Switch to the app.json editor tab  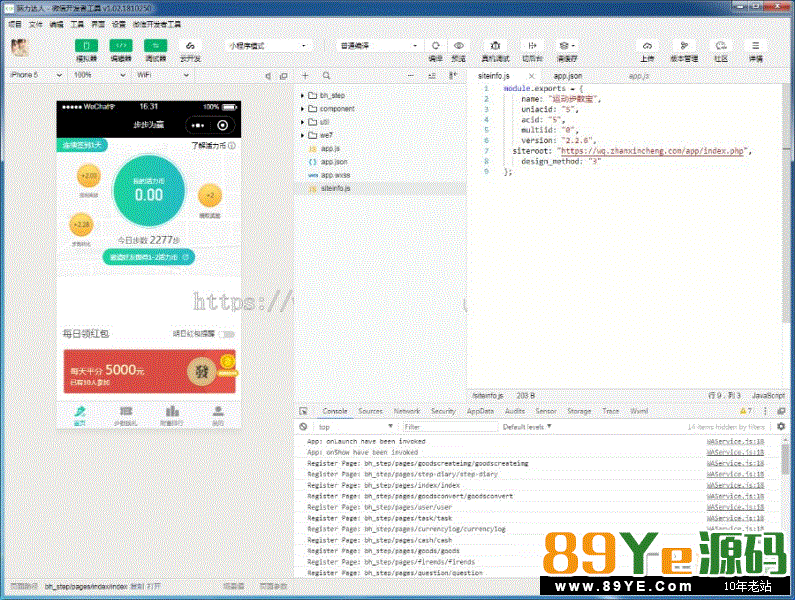[x=568, y=76]
